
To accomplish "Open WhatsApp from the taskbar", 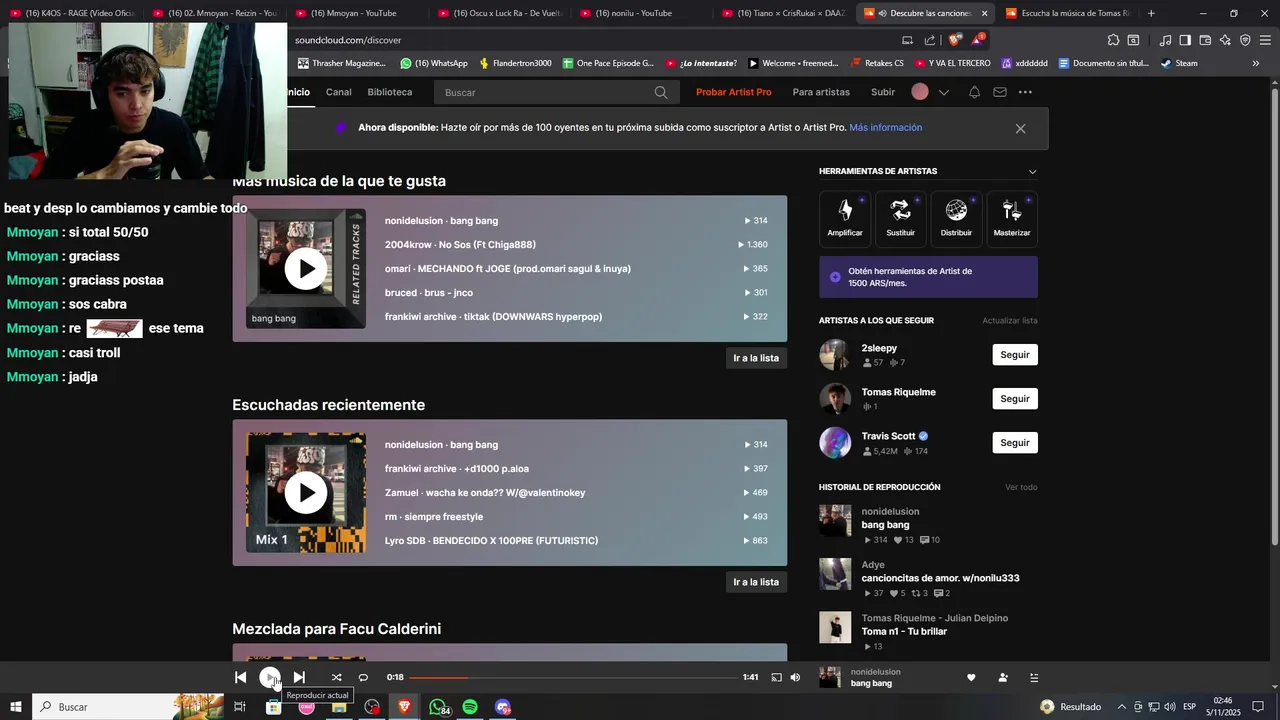I will tap(438, 707).
